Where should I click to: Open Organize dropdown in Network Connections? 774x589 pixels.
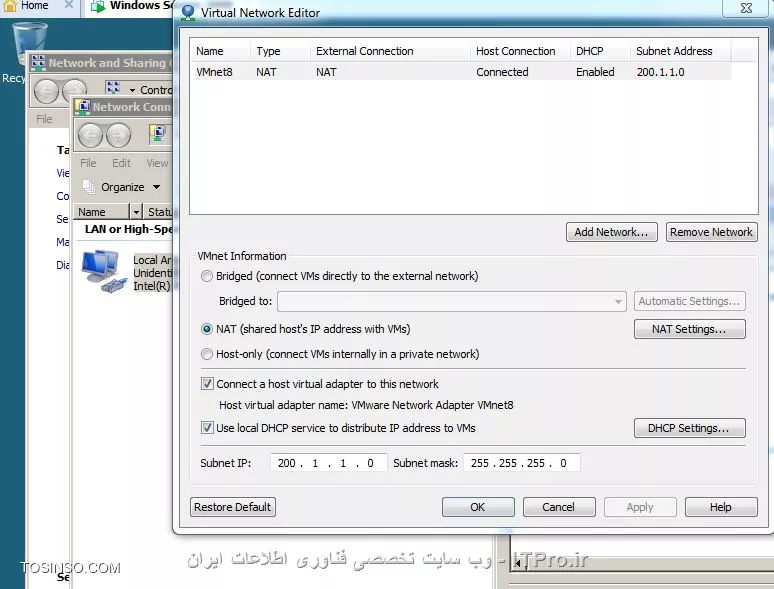tap(156, 187)
